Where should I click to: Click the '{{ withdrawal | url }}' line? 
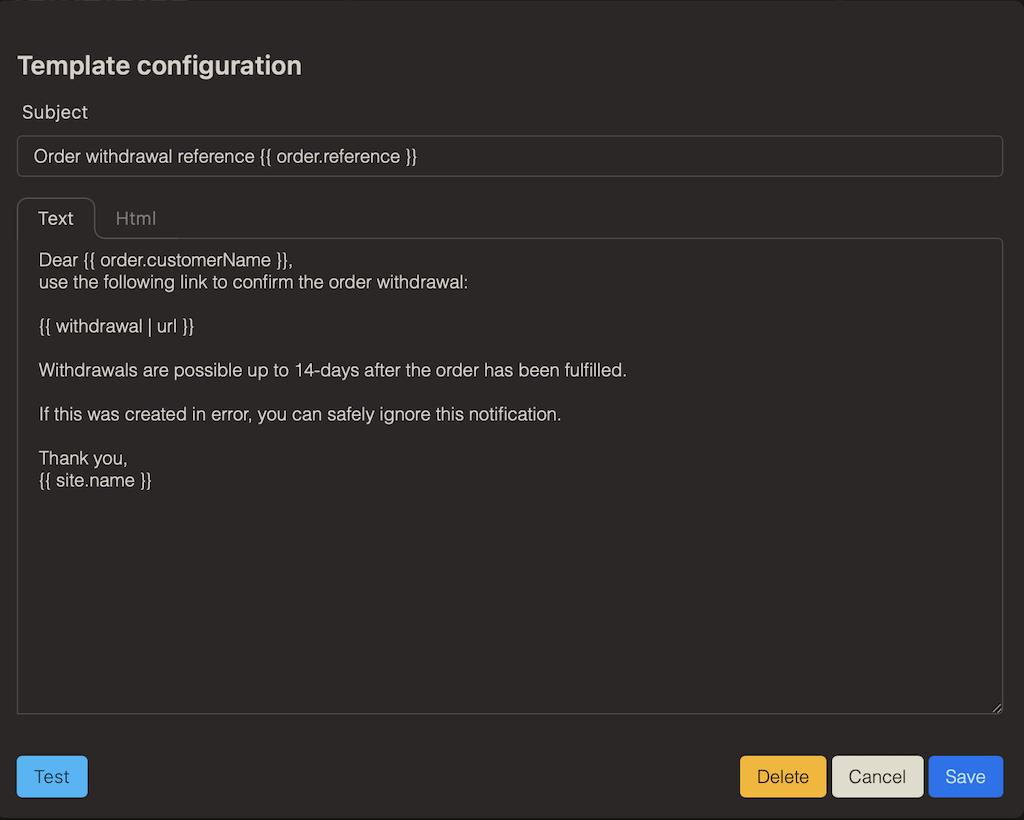[x=116, y=326]
